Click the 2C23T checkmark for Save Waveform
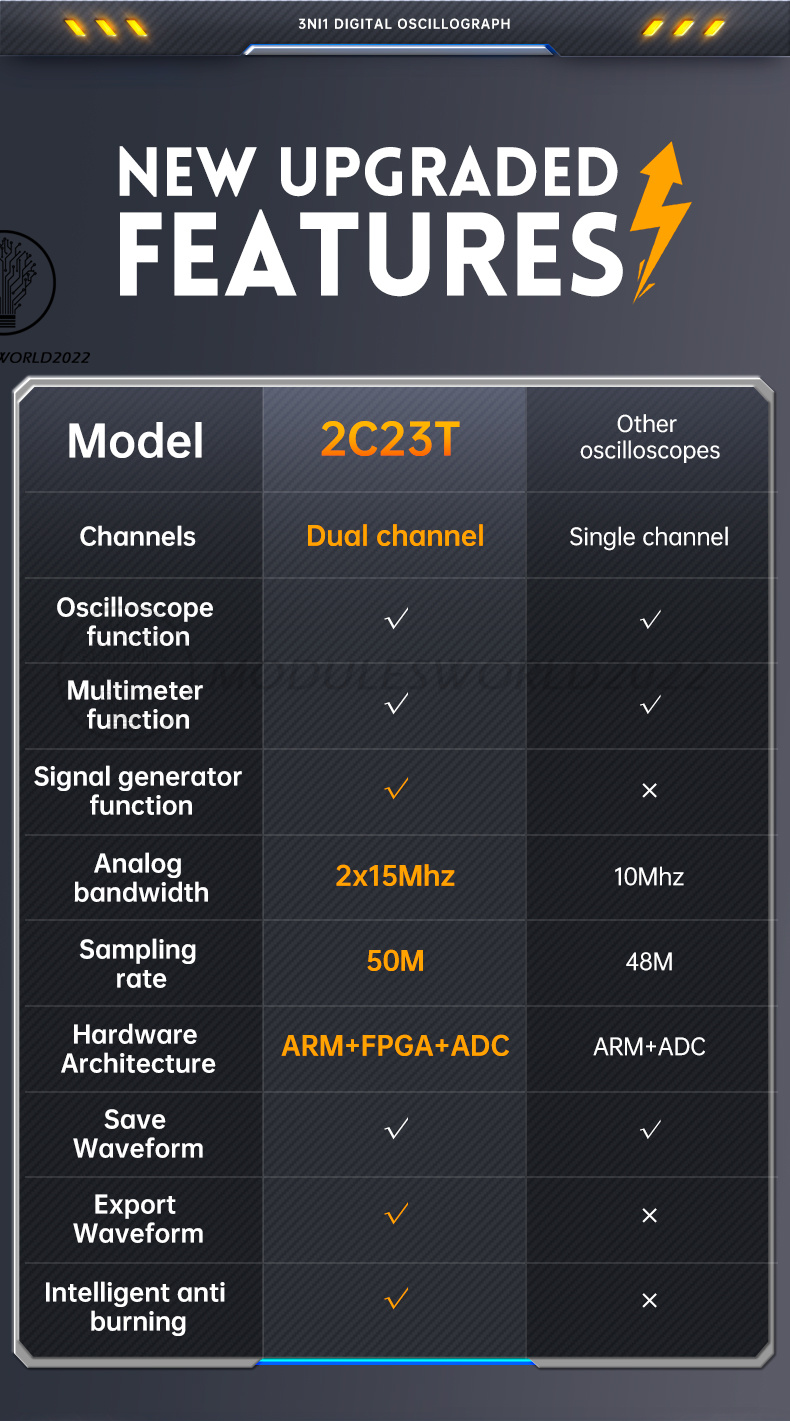 click(396, 1130)
